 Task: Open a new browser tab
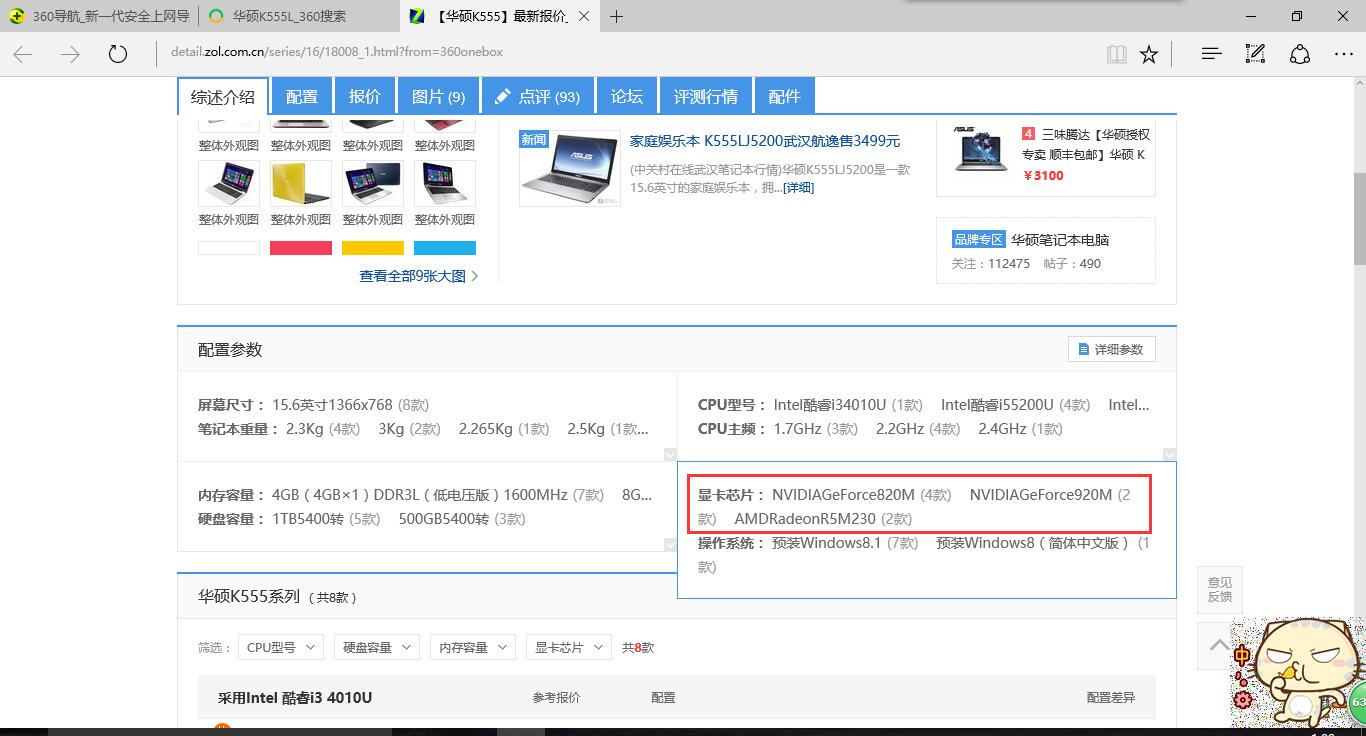coord(617,16)
